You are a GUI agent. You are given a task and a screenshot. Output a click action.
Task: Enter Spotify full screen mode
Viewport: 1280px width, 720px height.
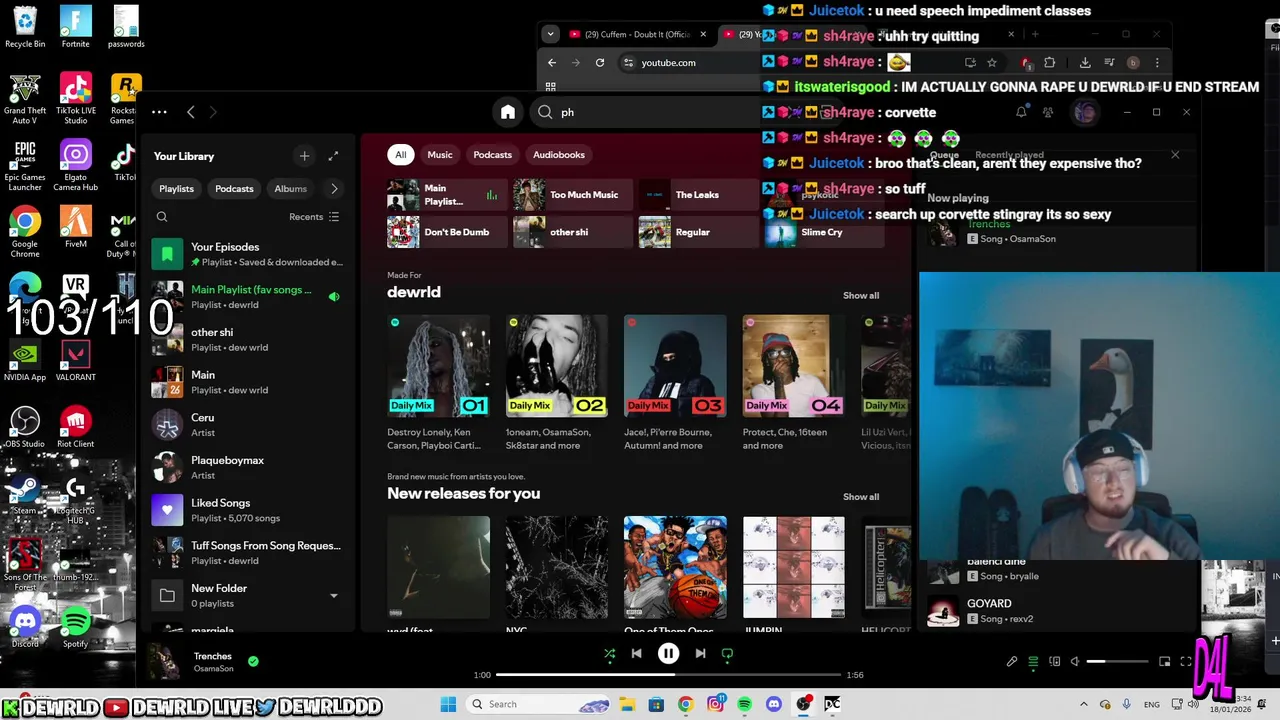coord(1186,661)
